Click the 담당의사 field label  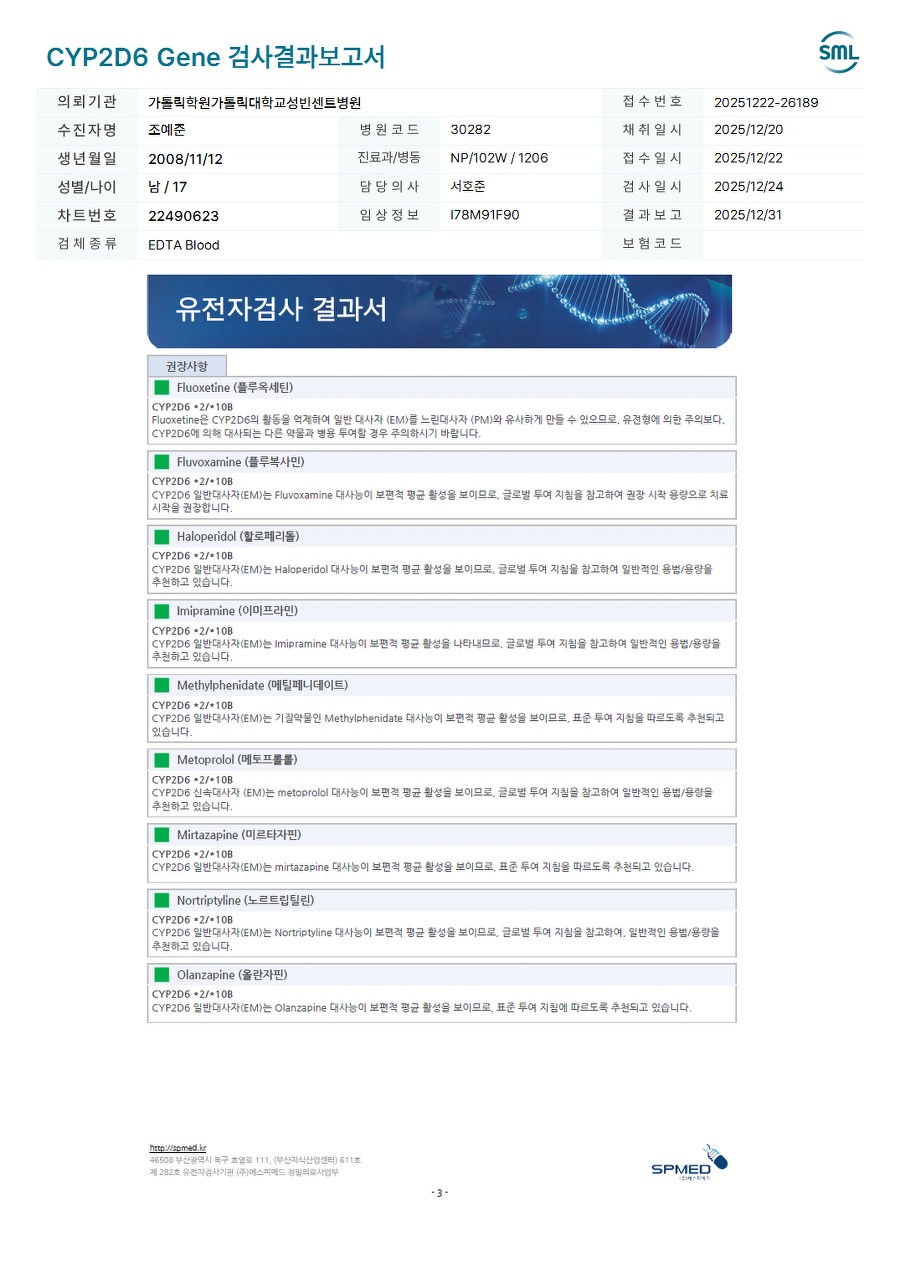389,186
